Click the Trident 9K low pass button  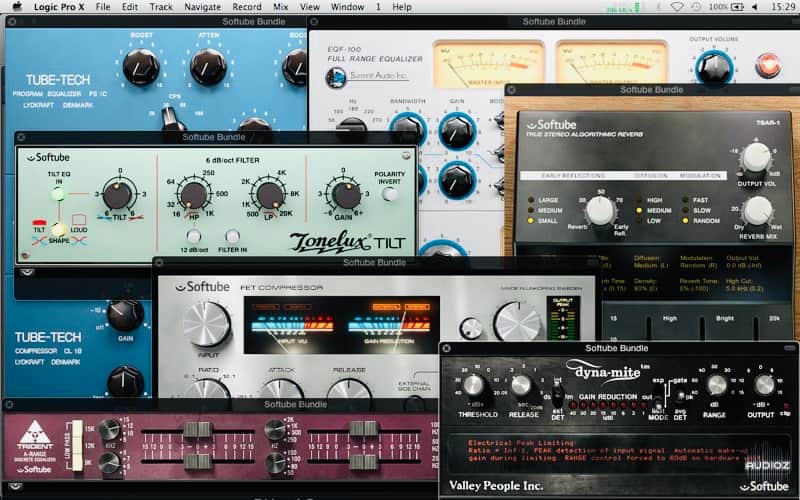[77, 462]
